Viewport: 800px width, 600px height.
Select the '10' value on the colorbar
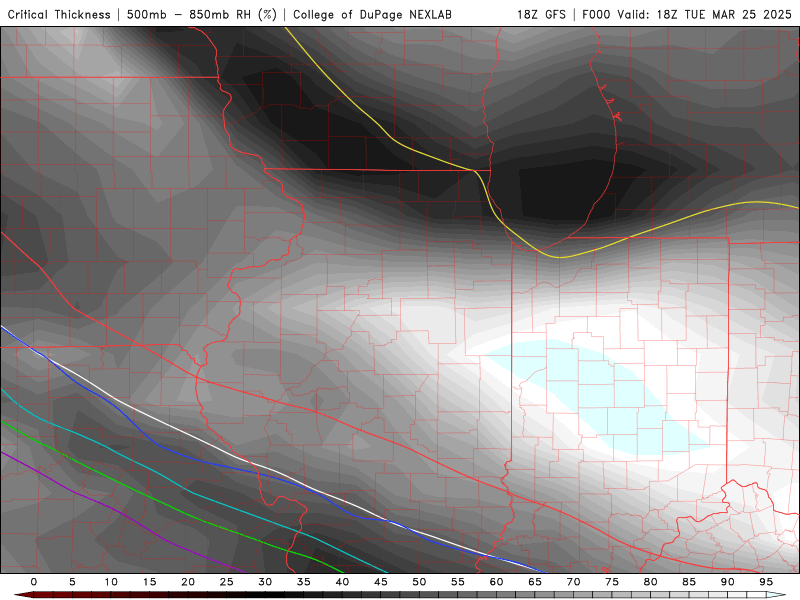111,582
